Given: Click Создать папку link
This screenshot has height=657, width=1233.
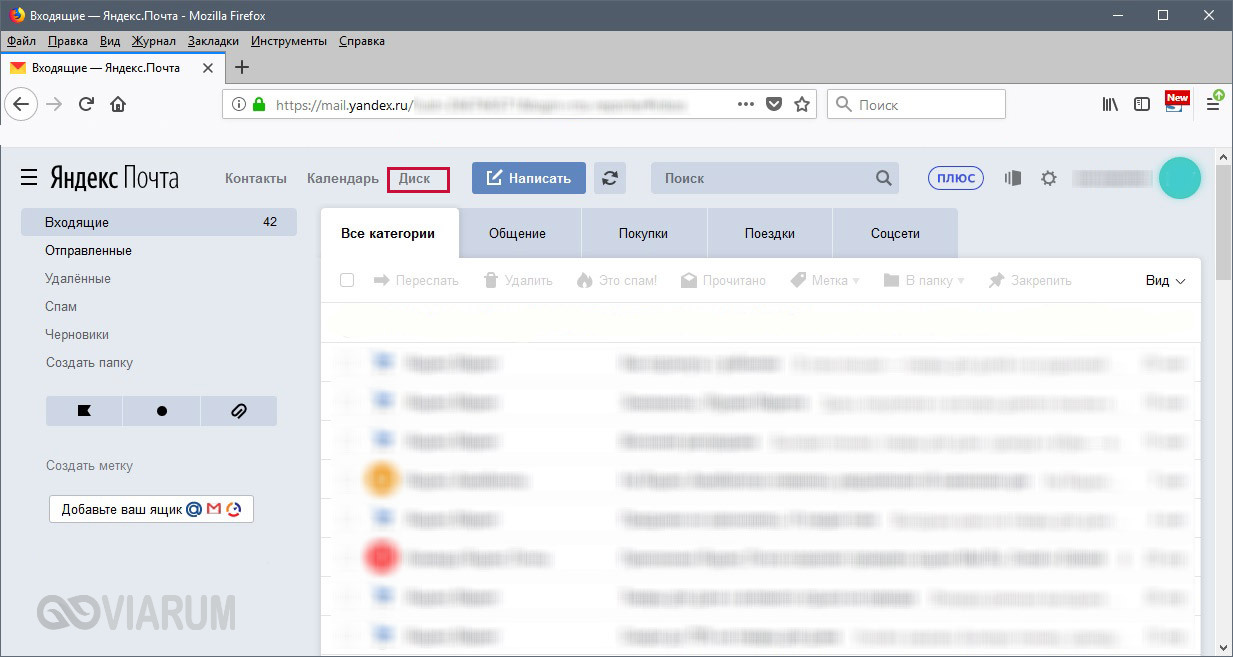Looking at the screenshot, I should point(89,363).
